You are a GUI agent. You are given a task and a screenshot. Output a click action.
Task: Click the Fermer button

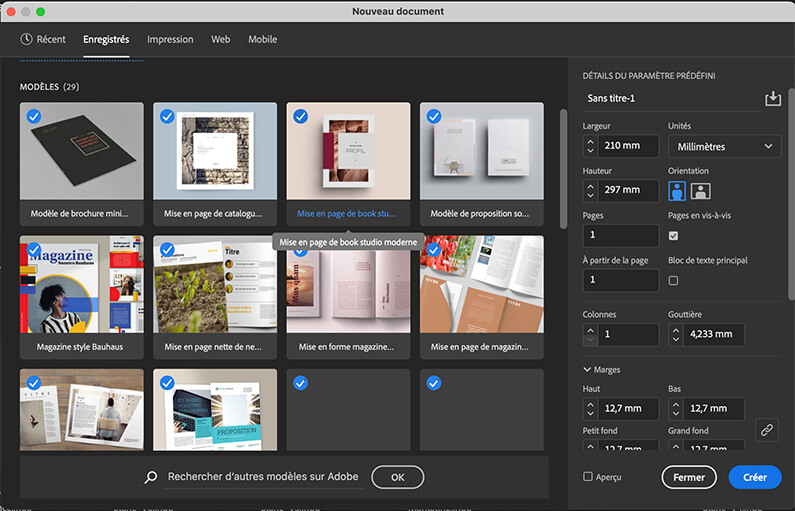688,477
